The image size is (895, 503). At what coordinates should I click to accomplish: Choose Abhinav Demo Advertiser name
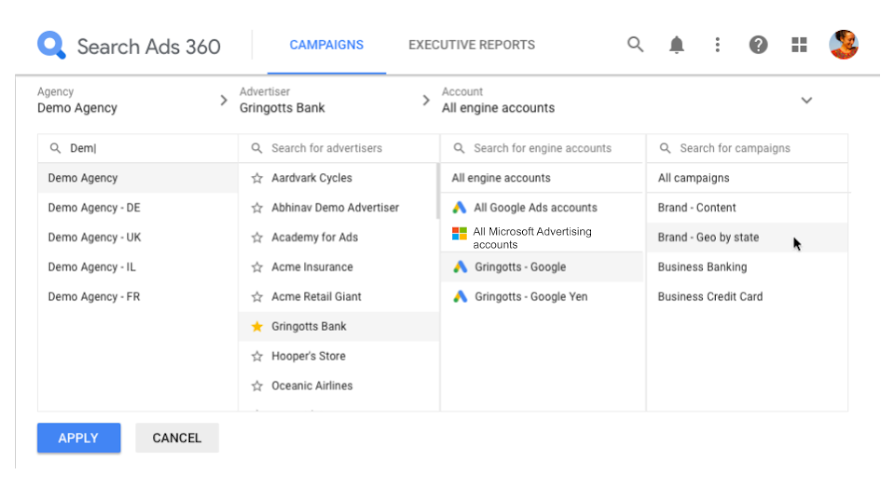coord(335,208)
